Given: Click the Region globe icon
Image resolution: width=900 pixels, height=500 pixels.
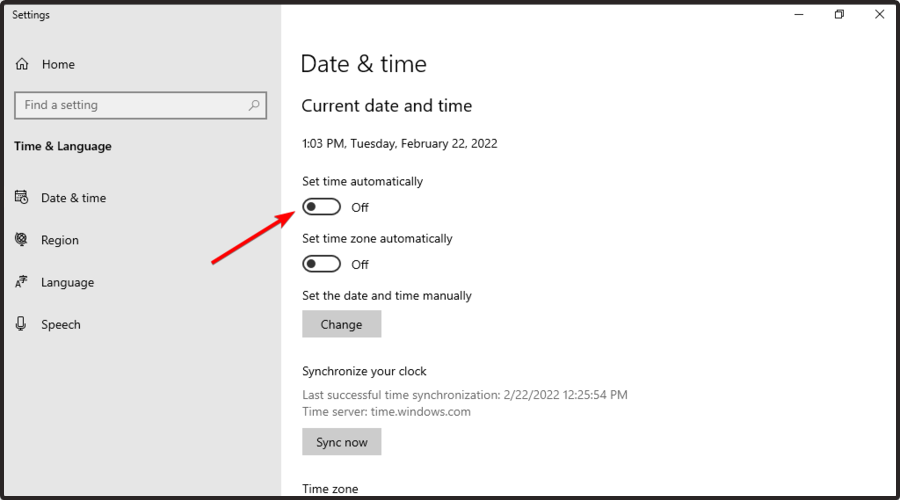Looking at the screenshot, I should tap(21, 240).
